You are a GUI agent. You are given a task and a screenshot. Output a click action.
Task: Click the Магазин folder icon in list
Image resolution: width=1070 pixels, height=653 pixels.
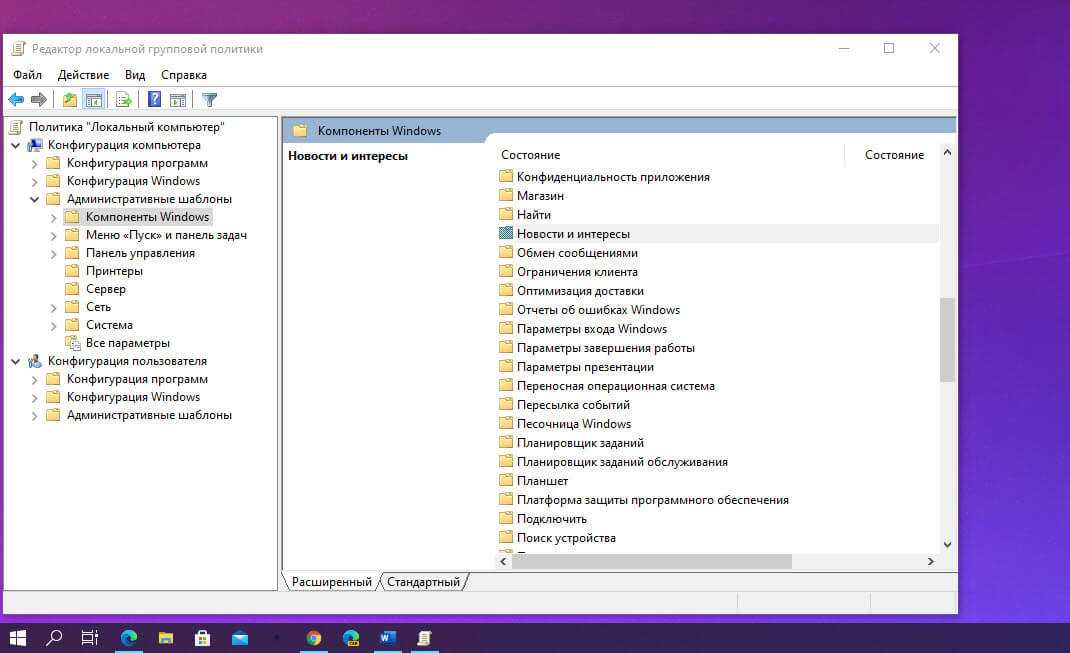coord(506,195)
